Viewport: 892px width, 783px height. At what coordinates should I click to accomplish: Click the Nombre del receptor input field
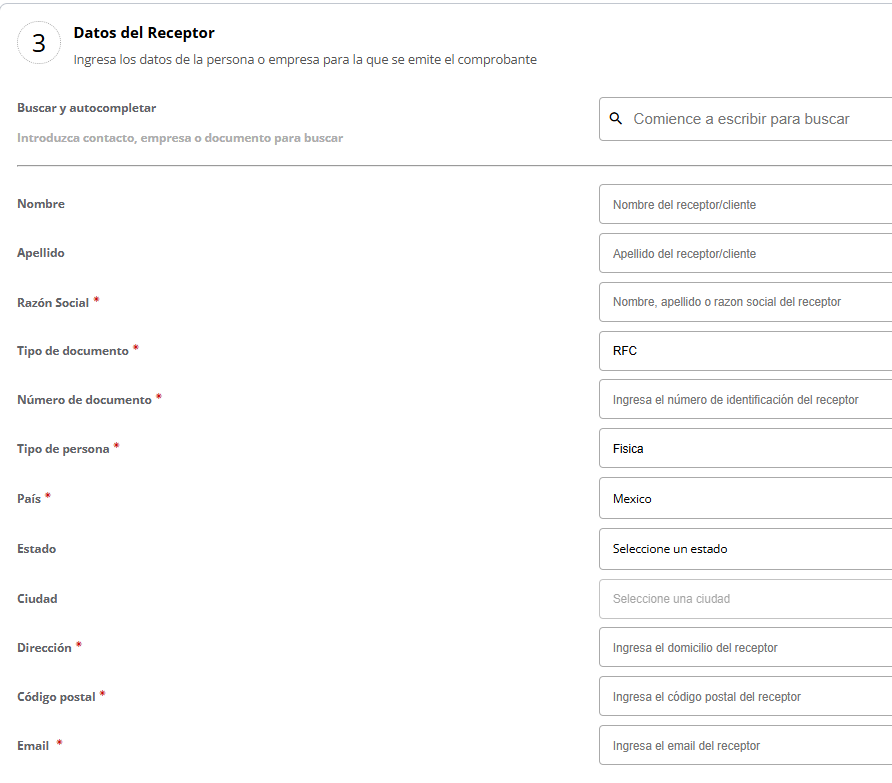(745, 204)
